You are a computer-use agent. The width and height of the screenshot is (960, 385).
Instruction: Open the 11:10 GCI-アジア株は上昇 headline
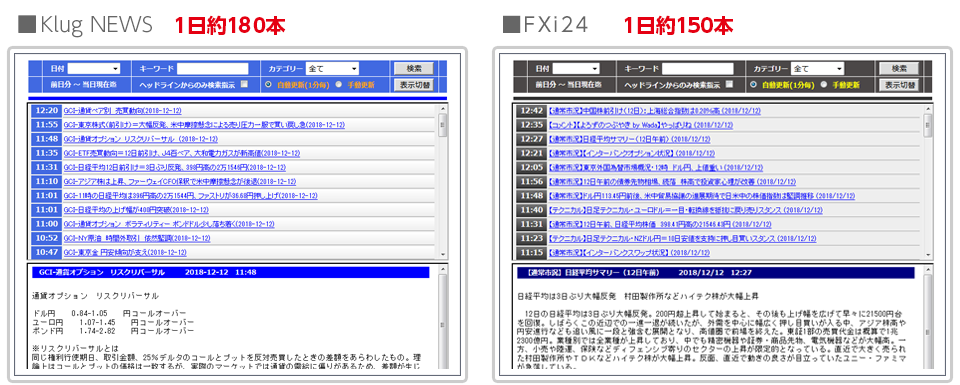pos(179,181)
